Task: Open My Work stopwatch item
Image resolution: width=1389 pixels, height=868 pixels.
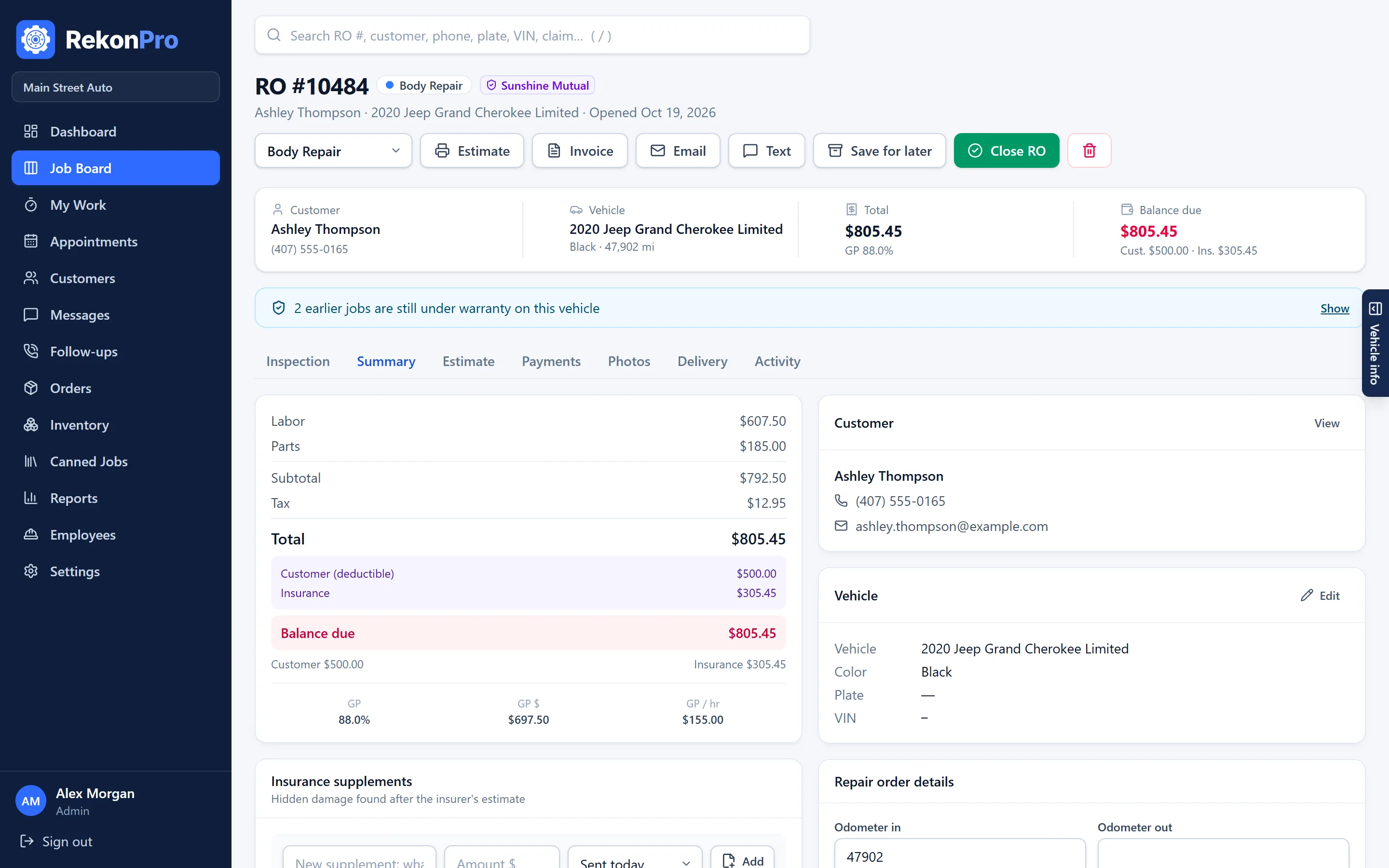Action: pos(115,205)
